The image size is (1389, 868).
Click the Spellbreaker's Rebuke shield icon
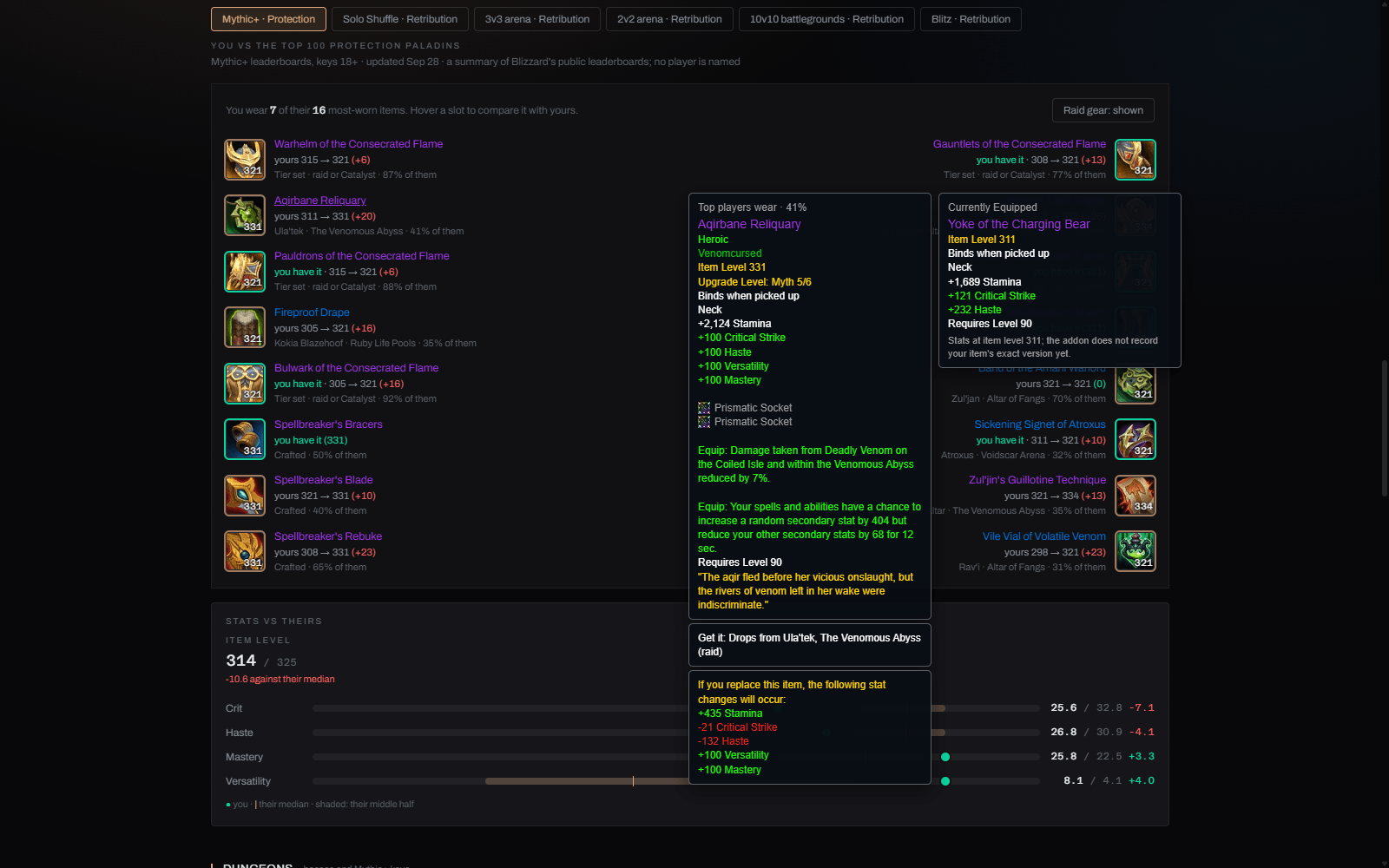click(x=245, y=551)
